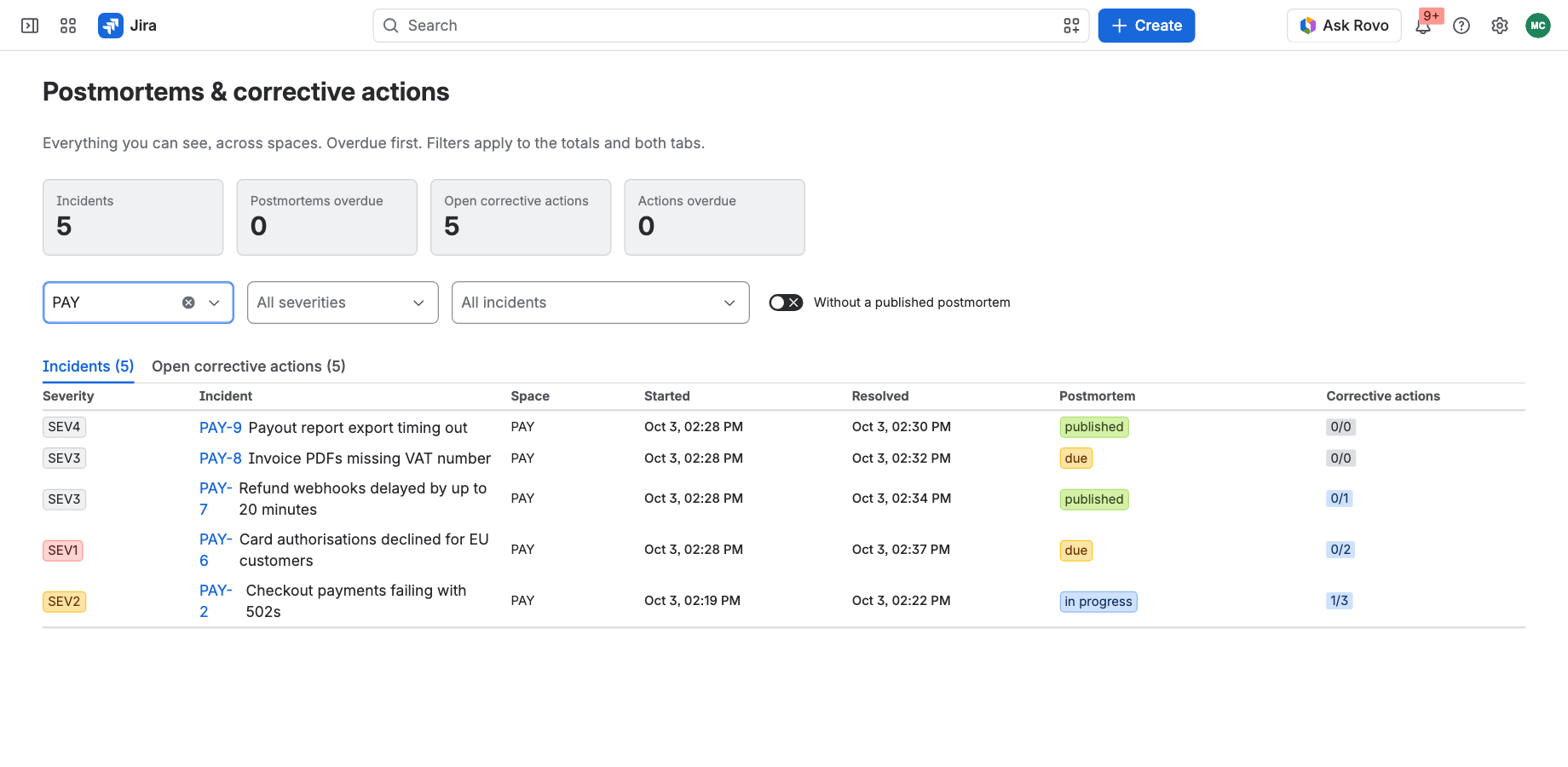Open the app switcher grid icon
The width and height of the screenshot is (1568, 767).
(x=68, y=26)
